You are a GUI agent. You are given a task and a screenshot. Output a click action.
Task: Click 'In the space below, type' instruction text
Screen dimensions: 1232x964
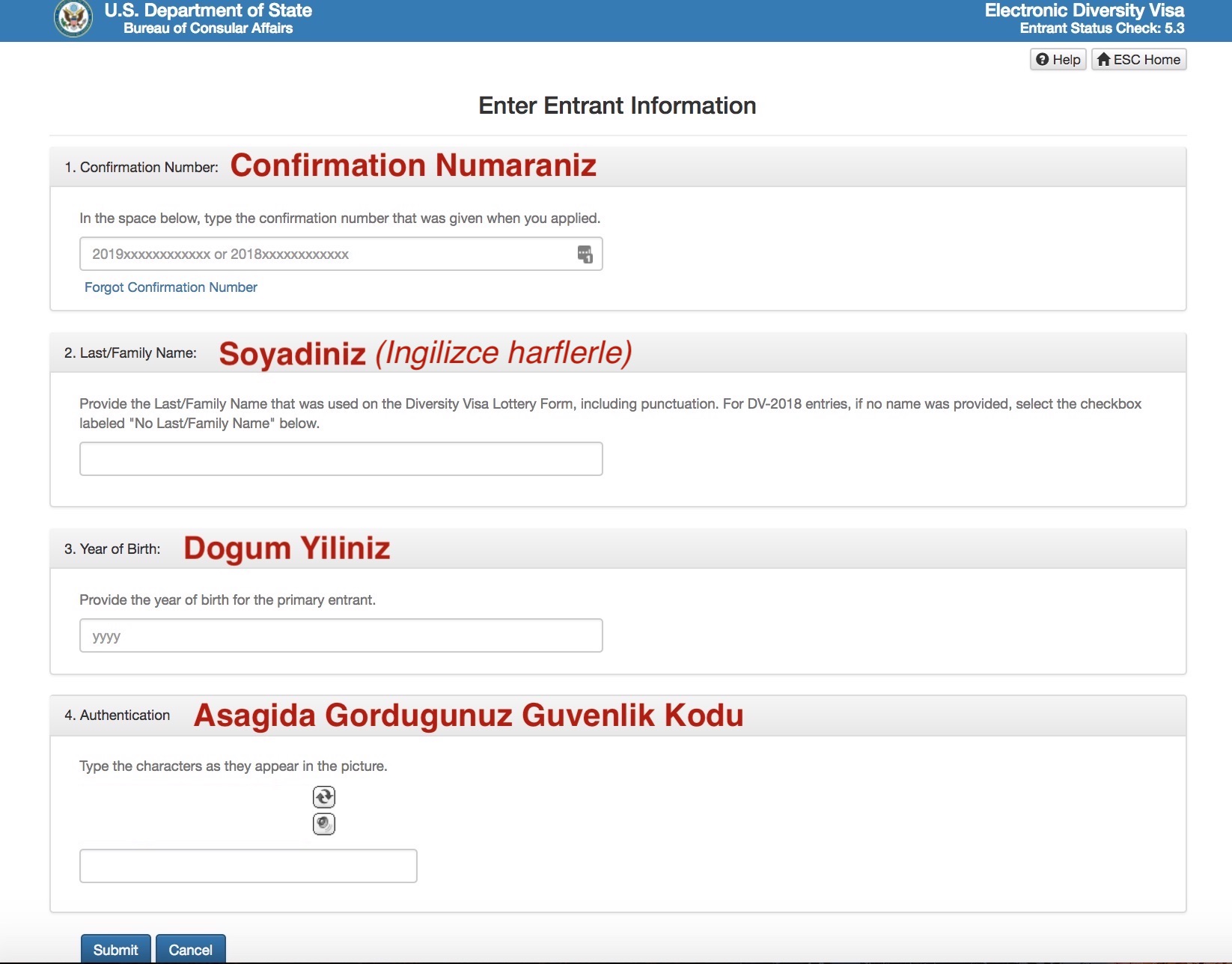[x=340, y=218]
